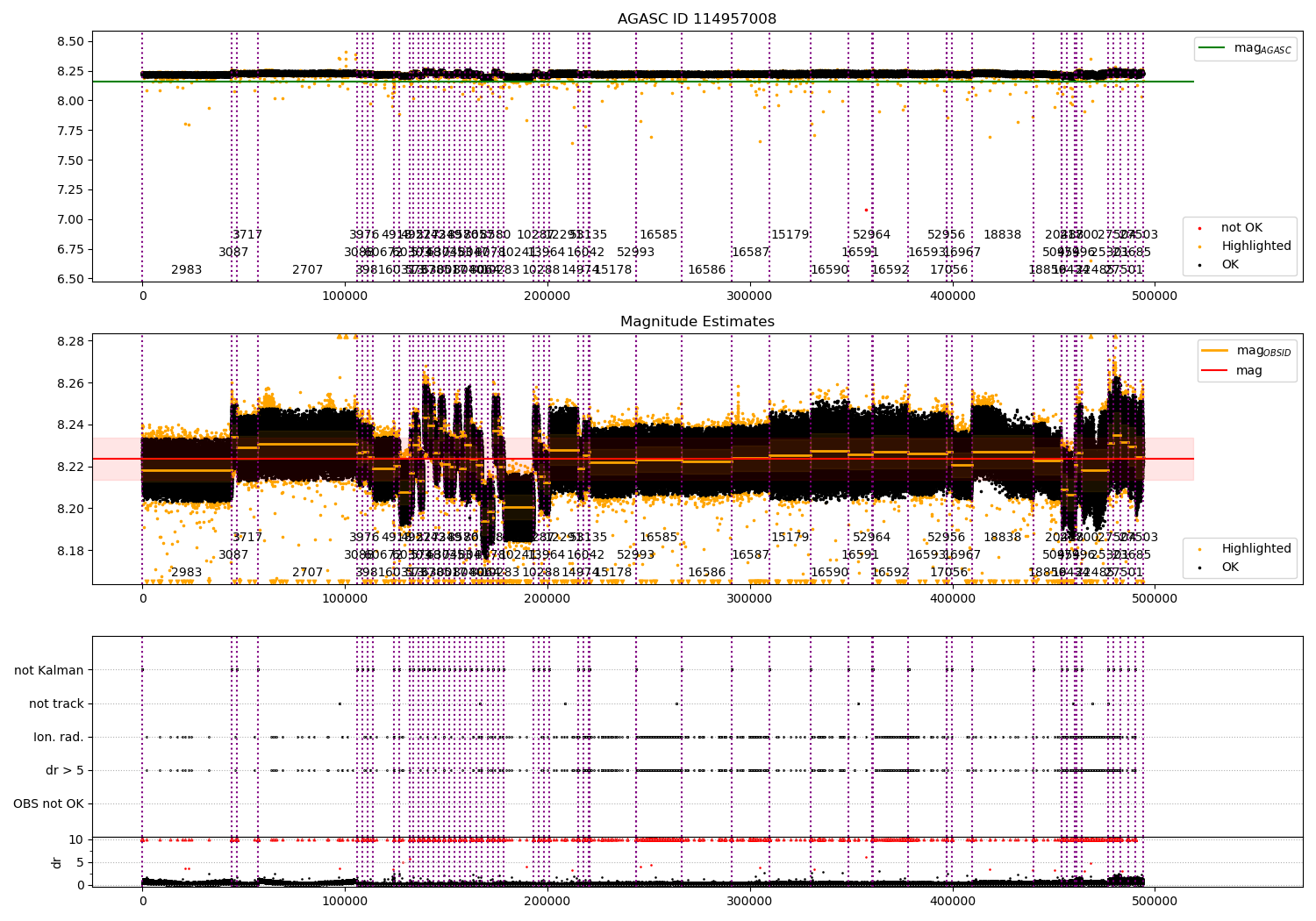The height and width of the screenshot is (921, 1316).
Task: Click the 'Ion. rad.' axis label
Action: pos(59,738)
